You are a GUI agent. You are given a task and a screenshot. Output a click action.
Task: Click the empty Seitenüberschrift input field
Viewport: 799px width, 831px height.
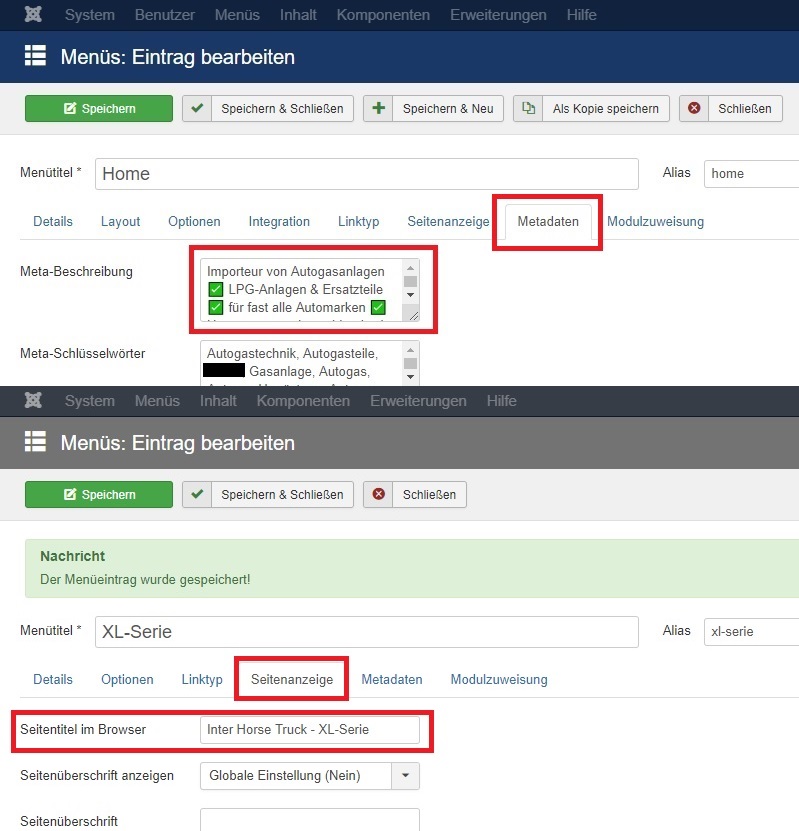pos(309,820)
